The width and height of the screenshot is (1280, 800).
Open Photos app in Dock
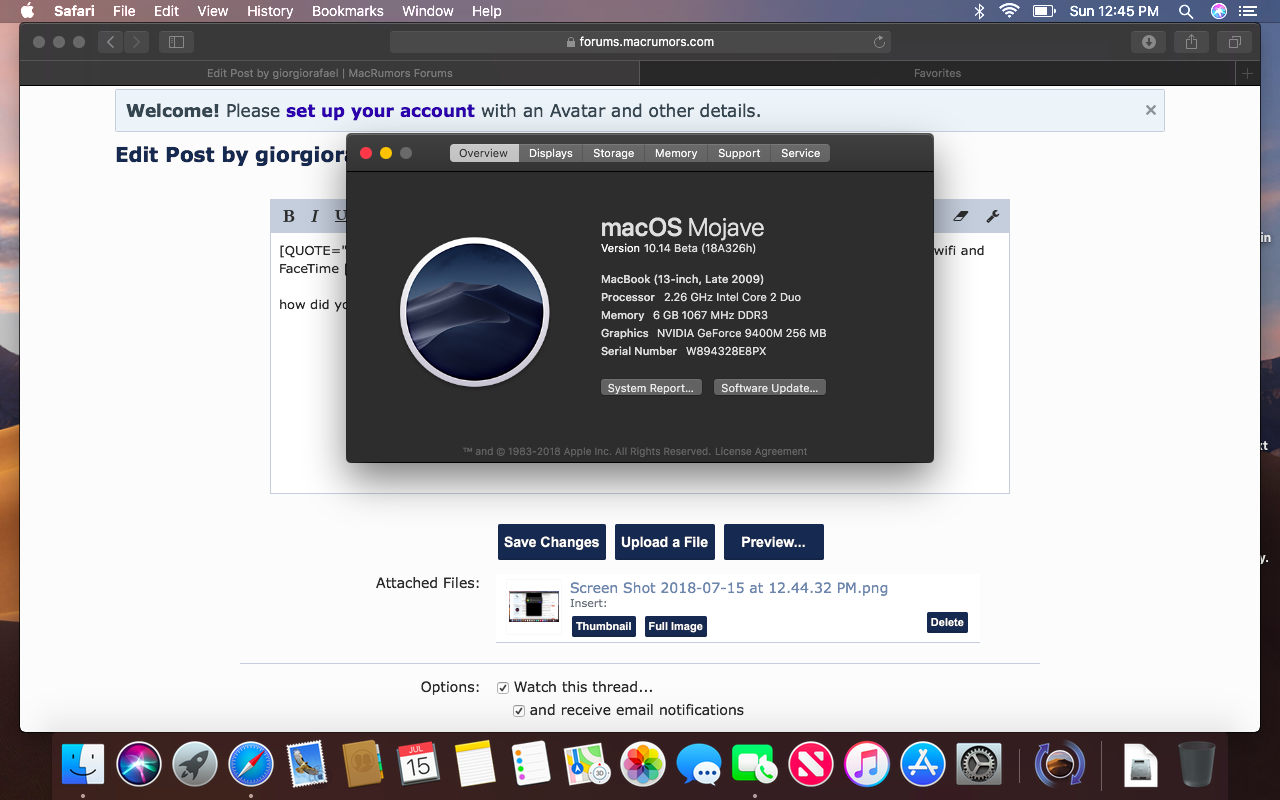(x=643, y=765)
